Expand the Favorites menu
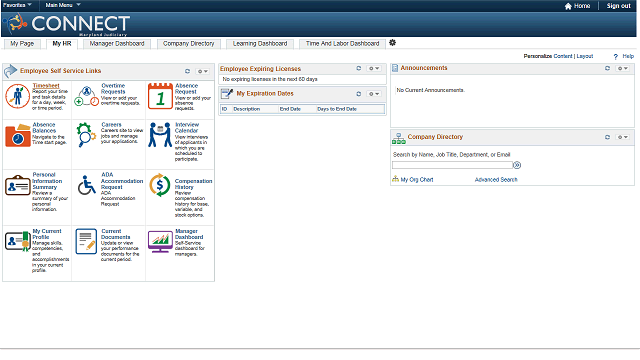 (17, 5)
